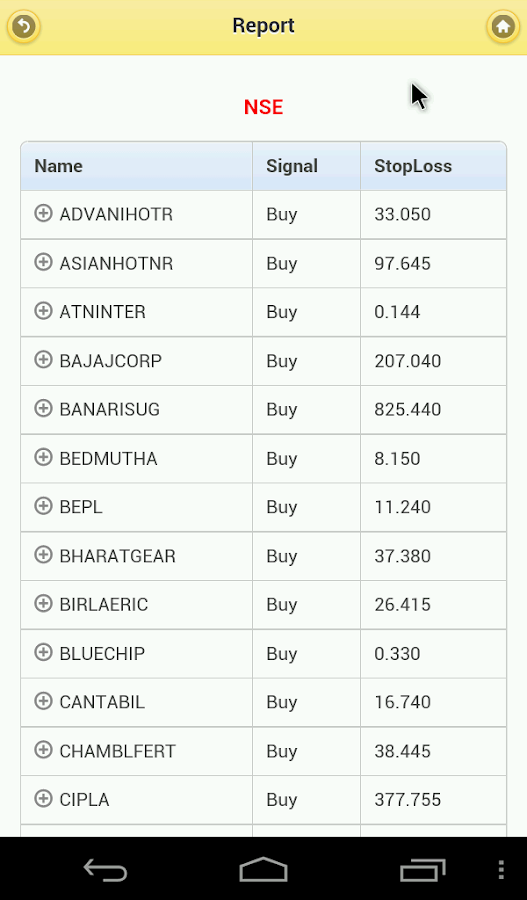Expand the BIRLAERIC row icon

coord(43,604)
